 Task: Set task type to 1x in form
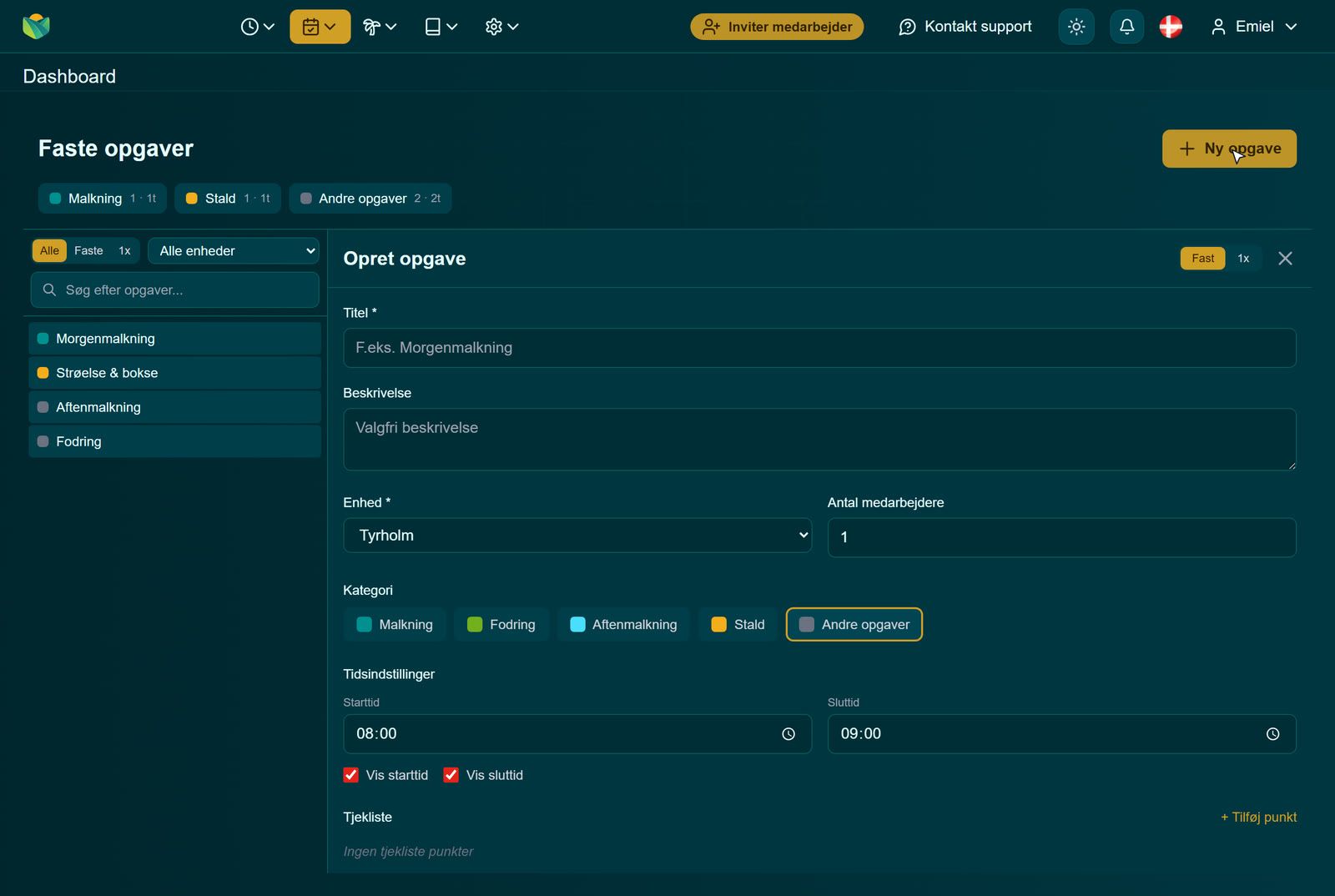click(1243, 259)
